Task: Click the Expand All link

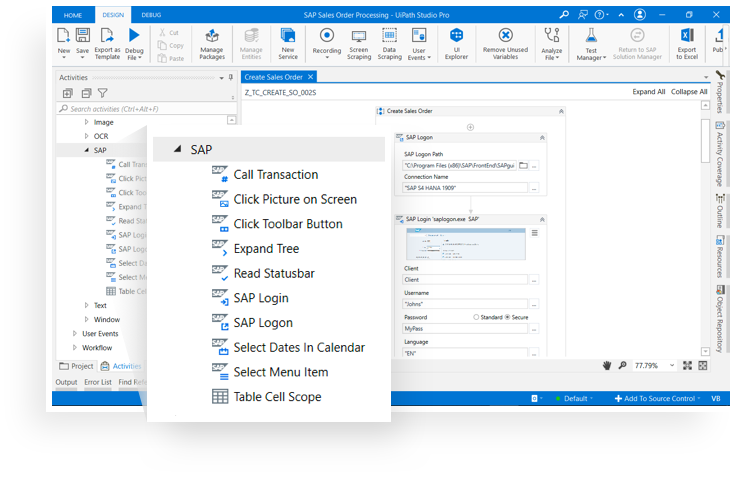Action: click(x=648, y=92)
